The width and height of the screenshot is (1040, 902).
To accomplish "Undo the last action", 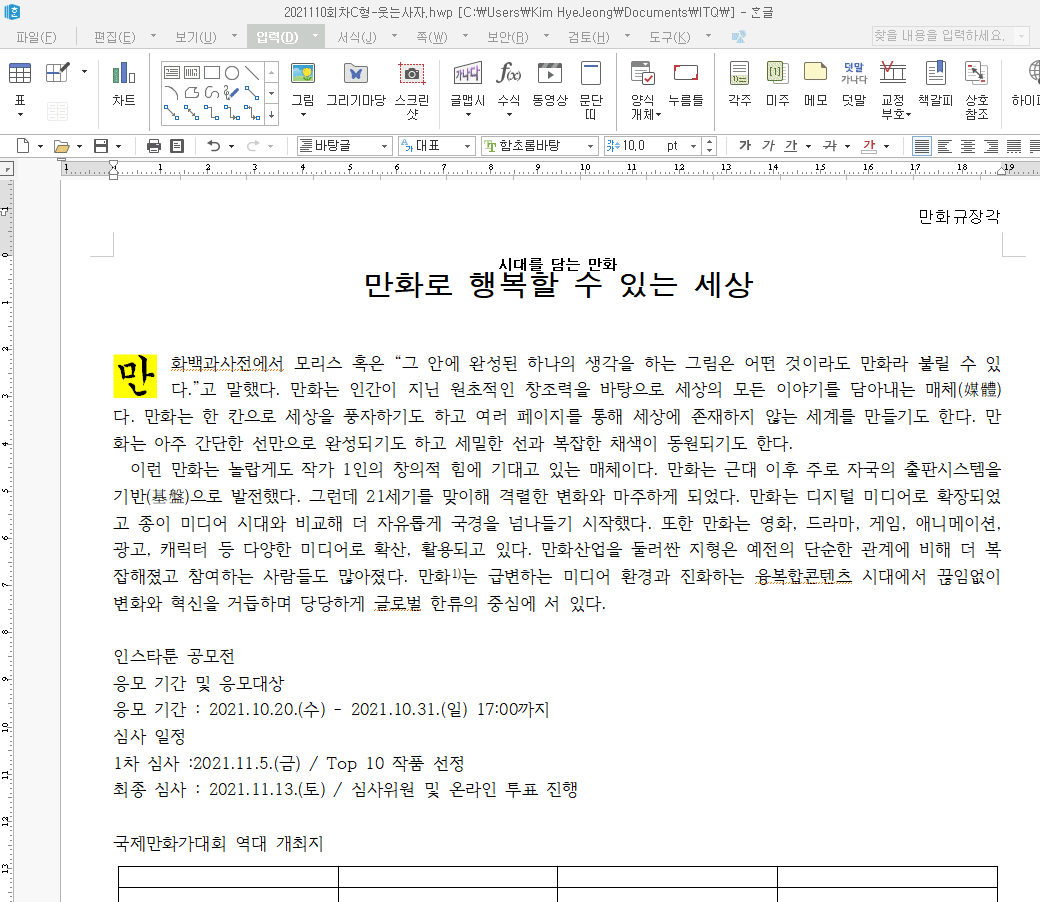I will tap(214, 145).
